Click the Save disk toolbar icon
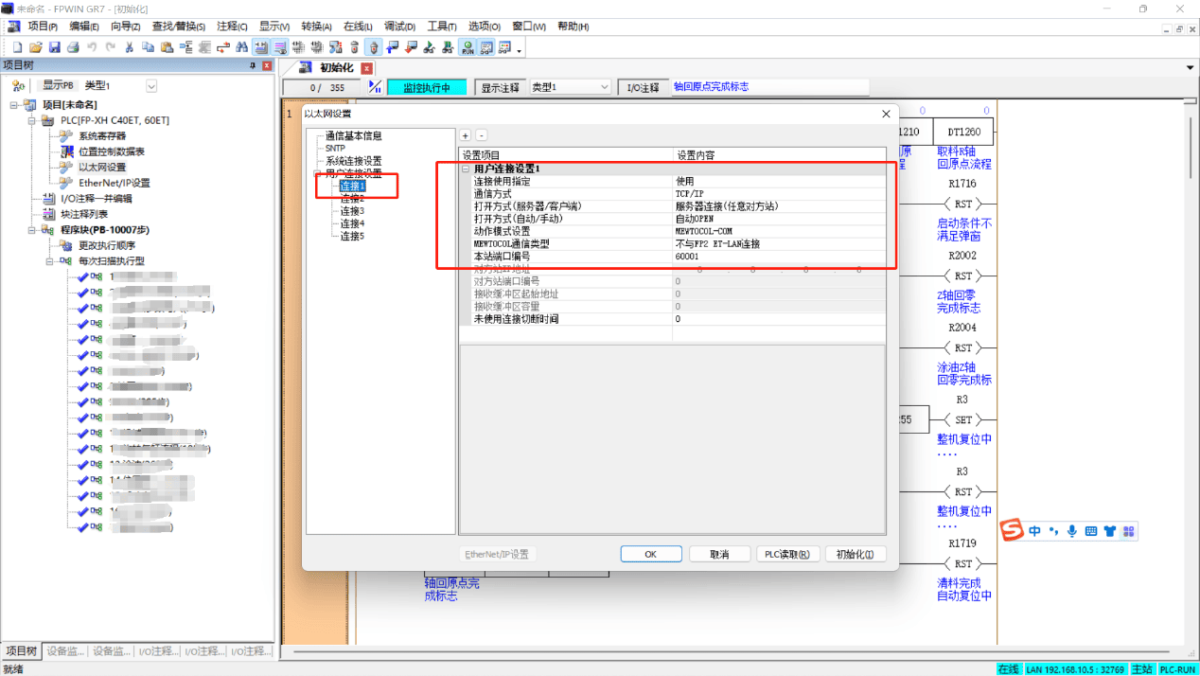The width and height of the screenshot is (1200, 676). coord(55,47)
